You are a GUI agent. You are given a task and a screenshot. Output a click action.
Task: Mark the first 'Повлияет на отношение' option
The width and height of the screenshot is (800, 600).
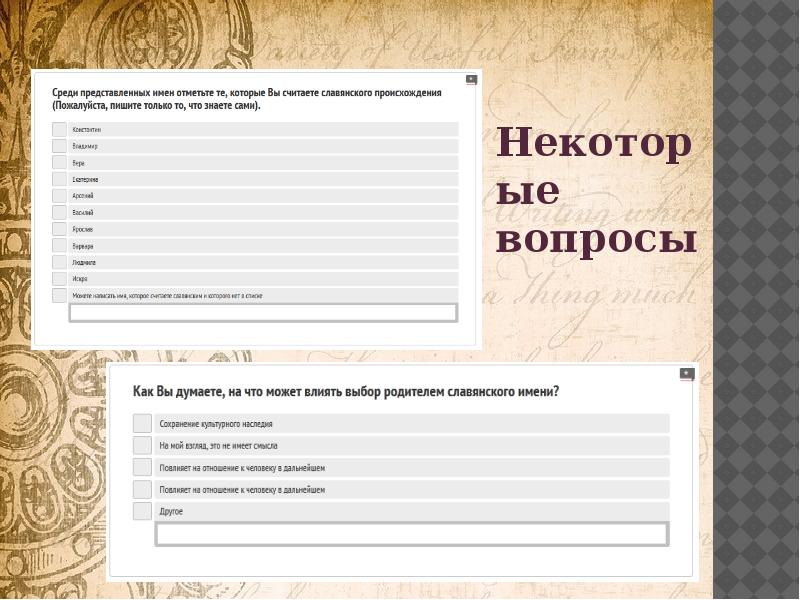coord(142,467)
